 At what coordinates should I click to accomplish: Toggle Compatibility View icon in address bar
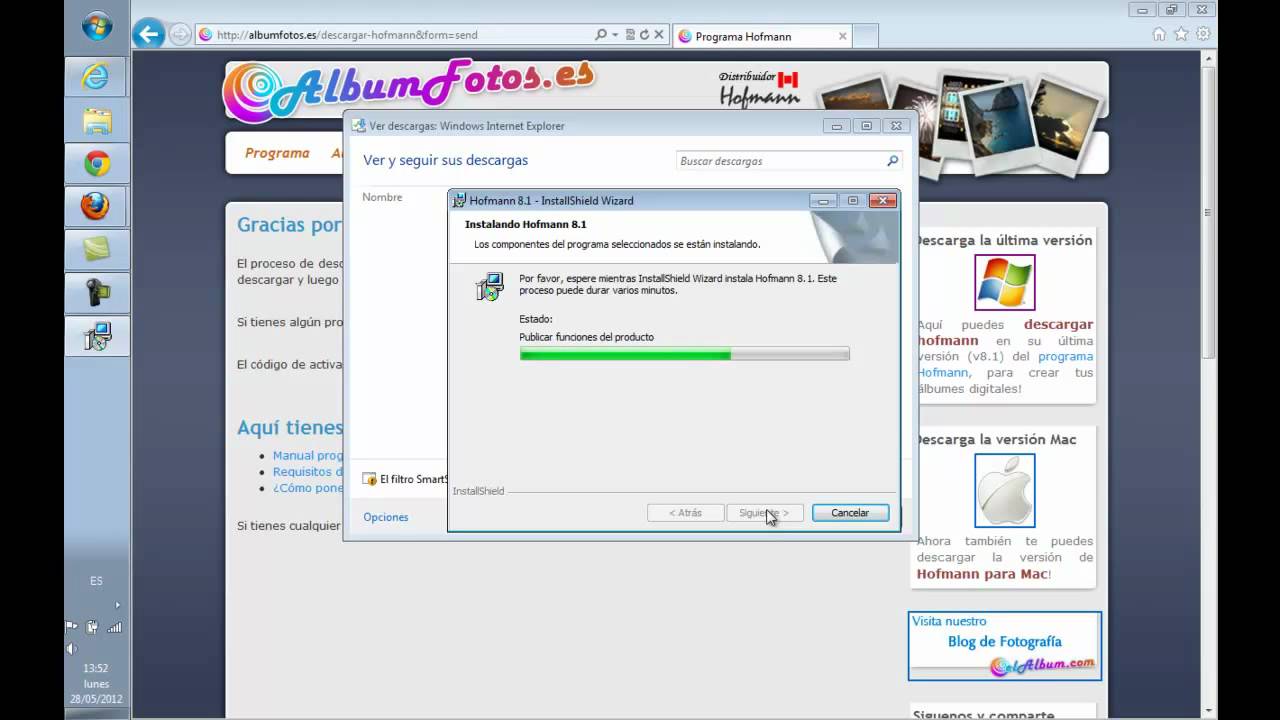pos(630,35)
